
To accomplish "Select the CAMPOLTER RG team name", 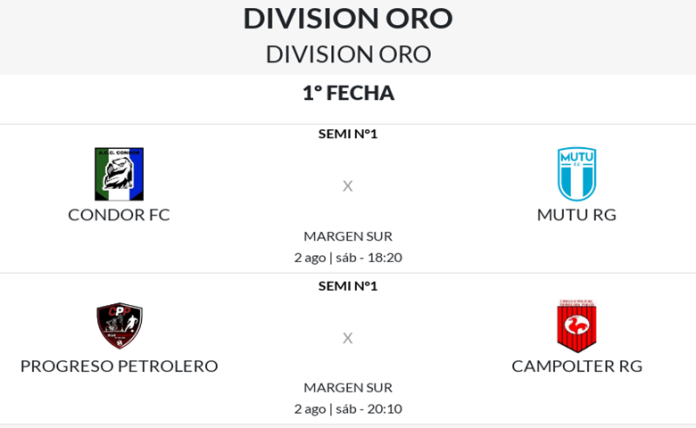I will pyautogui.click(x=576, y=366).
